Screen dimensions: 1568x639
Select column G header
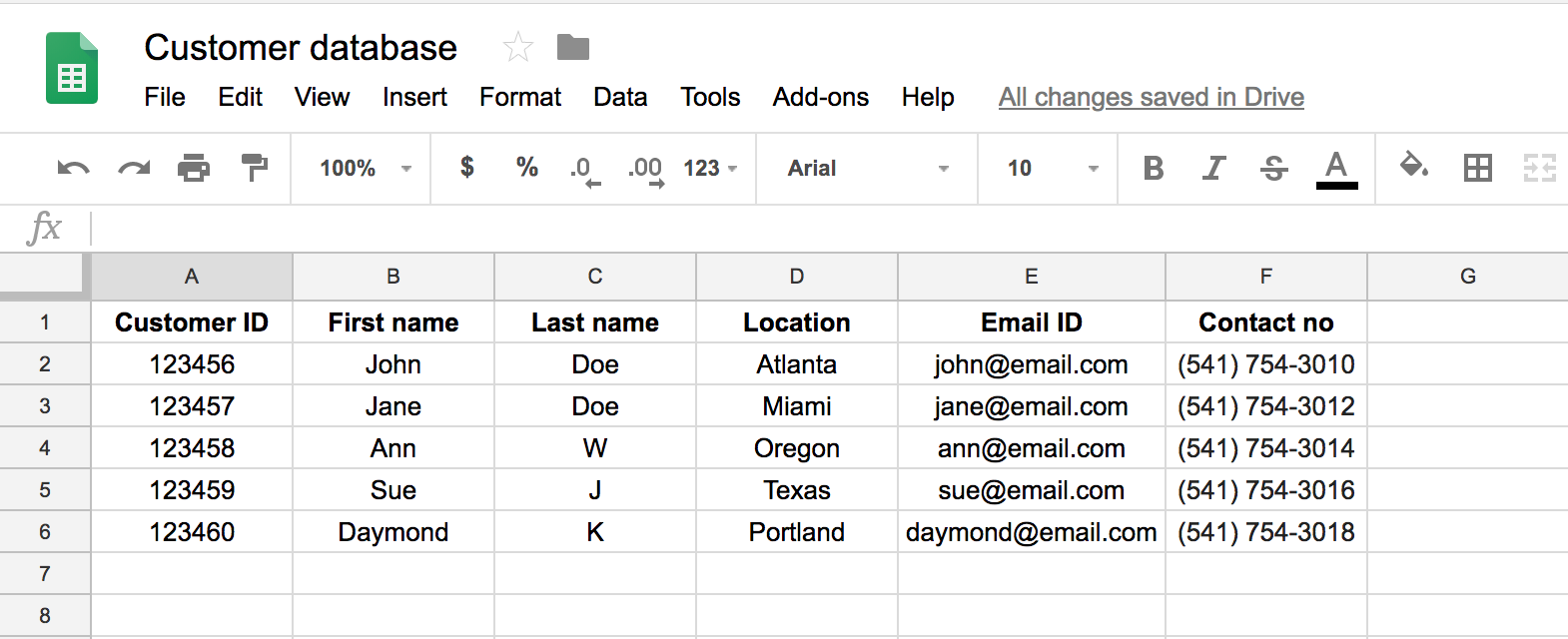(1468, 277)
